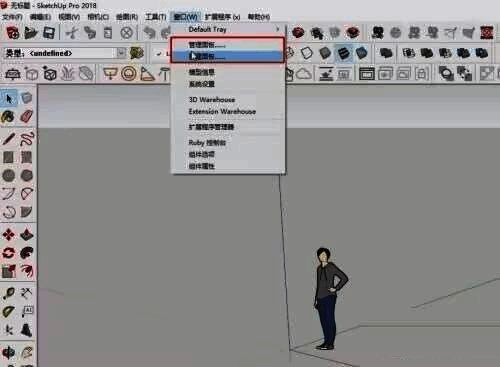The width and height of the screenshot is (500, 367).
Task: Open the 视图(V) menu
Action: pyautogui.click(x=69, y=17)
